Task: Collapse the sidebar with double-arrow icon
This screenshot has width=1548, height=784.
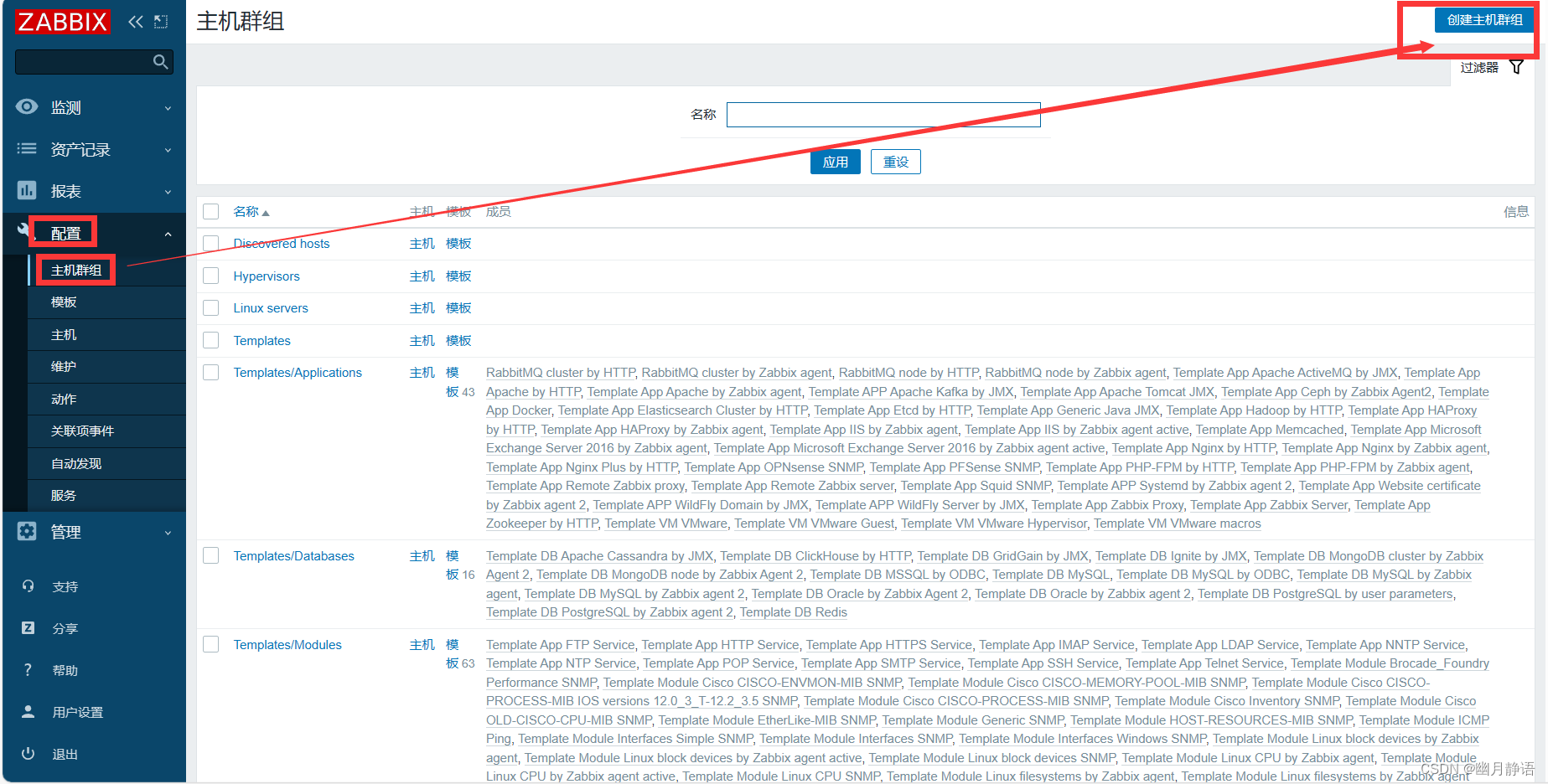Action: pyautogui.click(x=135, y=22)
